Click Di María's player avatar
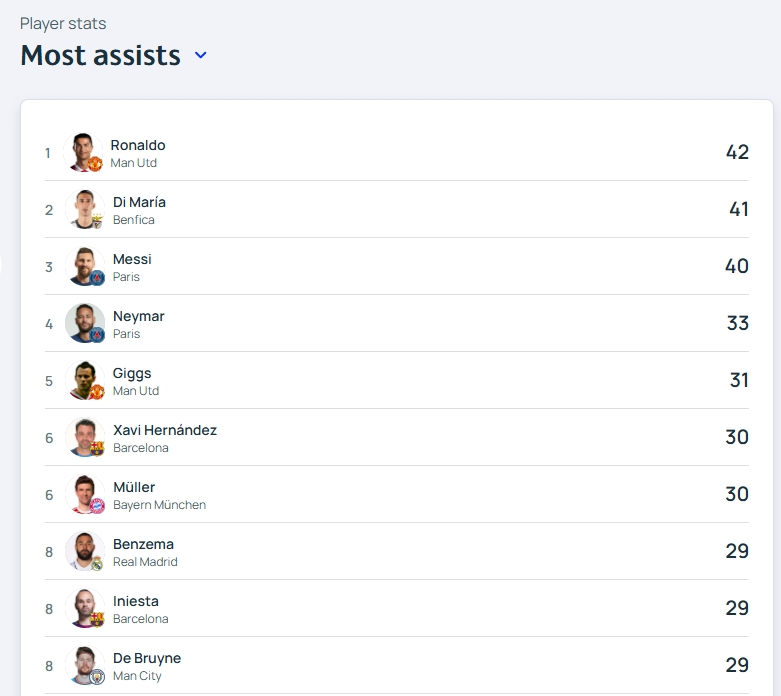This screenshot has height=696, width=781. [x=85, y=209]
